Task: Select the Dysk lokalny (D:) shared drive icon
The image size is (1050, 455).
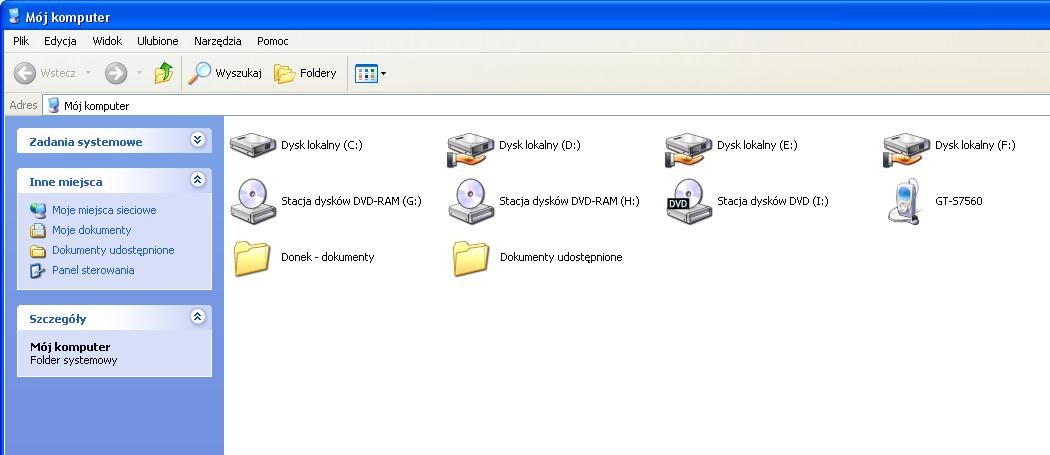Action: pos(471,148)
